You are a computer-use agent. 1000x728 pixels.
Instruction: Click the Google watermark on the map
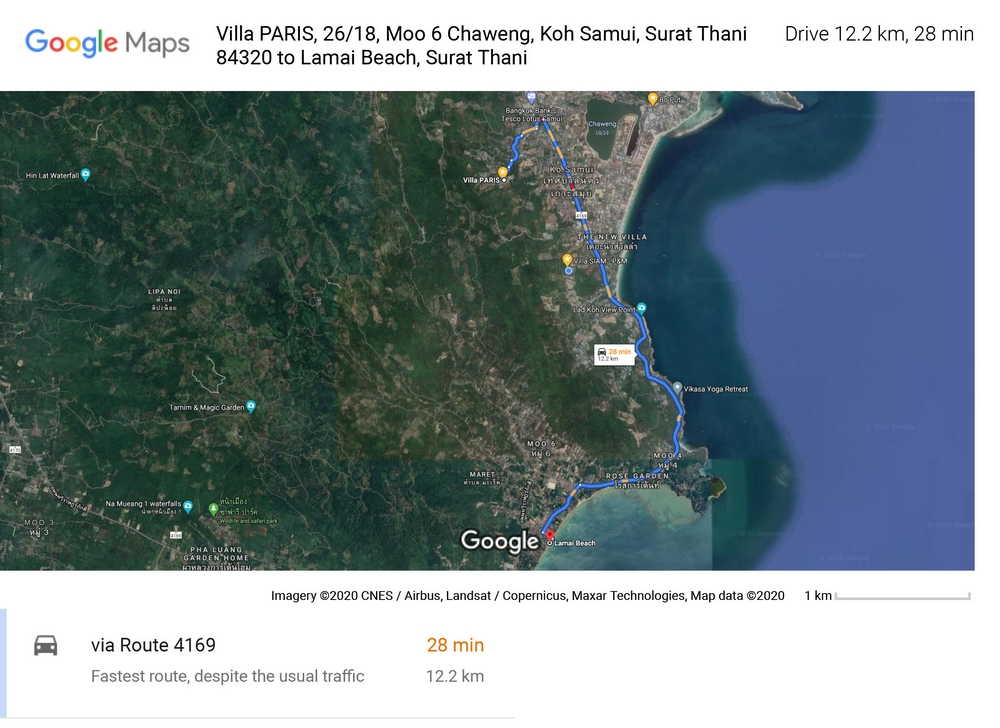[498, 541]
